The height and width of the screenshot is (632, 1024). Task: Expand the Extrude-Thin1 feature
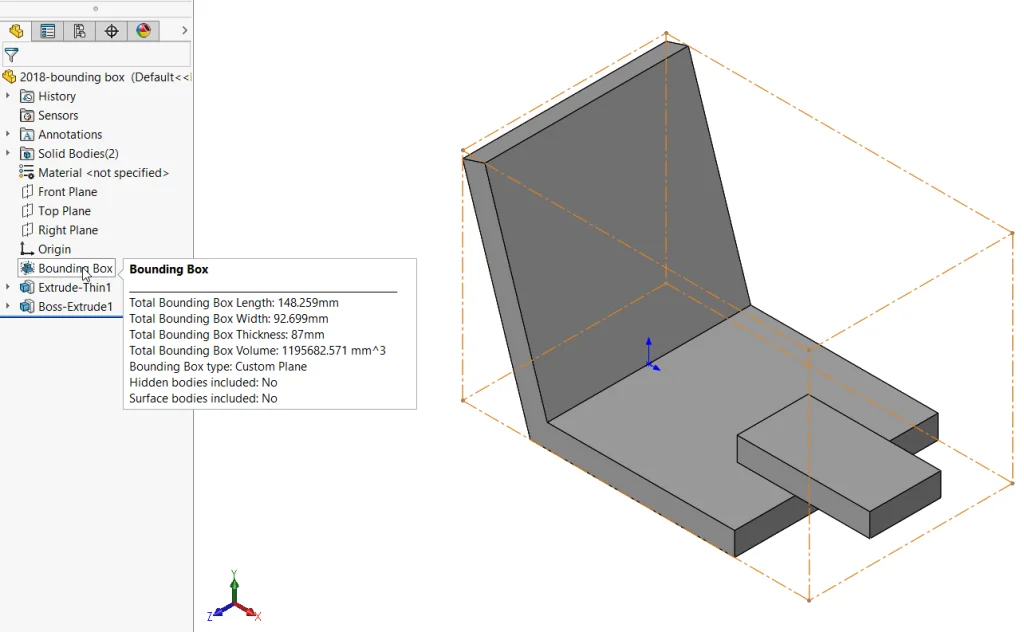[8, 287]
